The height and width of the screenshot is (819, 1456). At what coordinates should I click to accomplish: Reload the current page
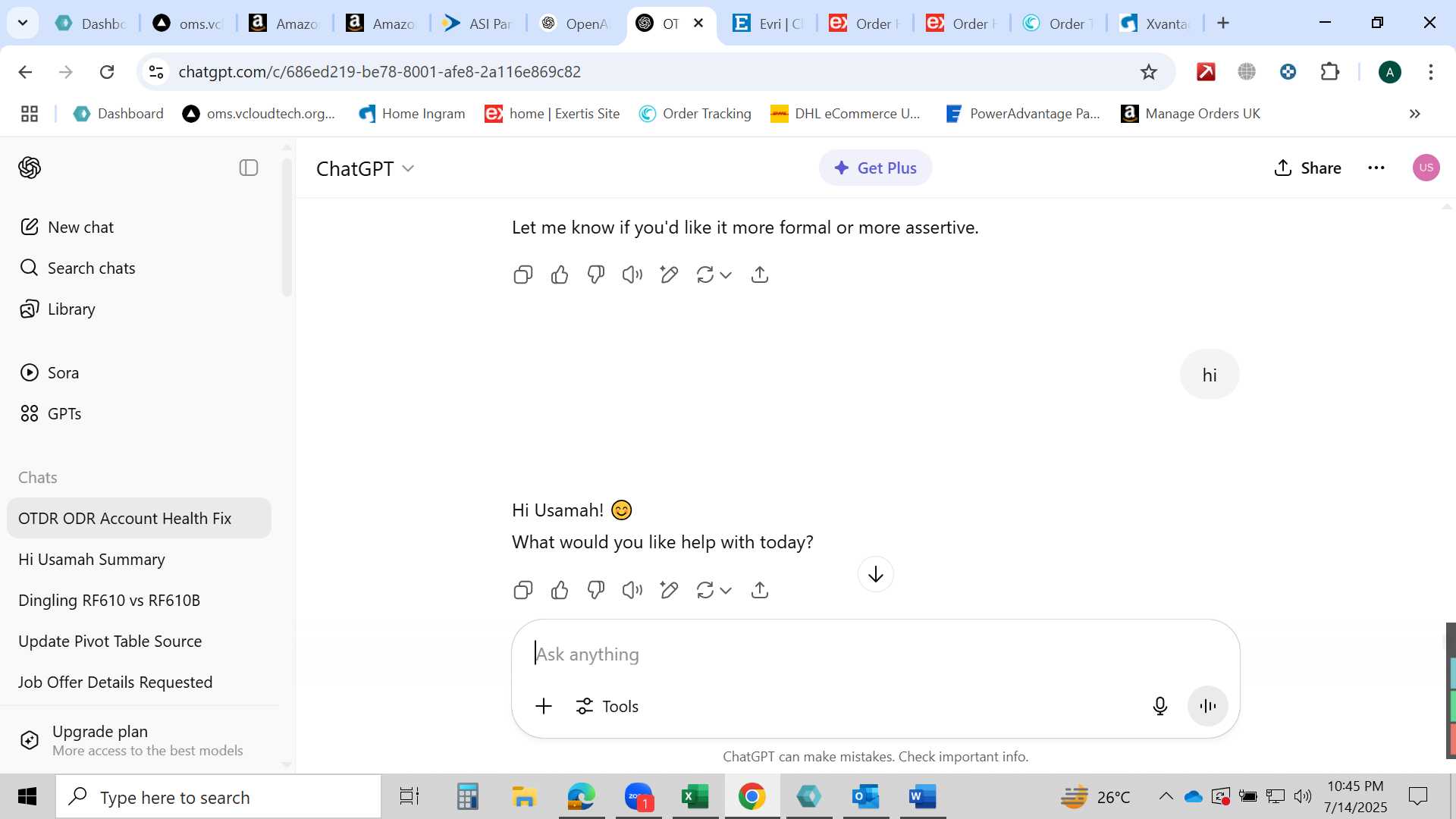tap(107, 71)
